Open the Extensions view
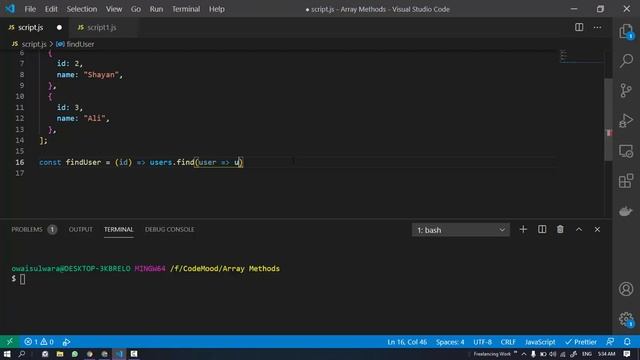The height and width of the screenshot is (360, 640). (626, 181)
